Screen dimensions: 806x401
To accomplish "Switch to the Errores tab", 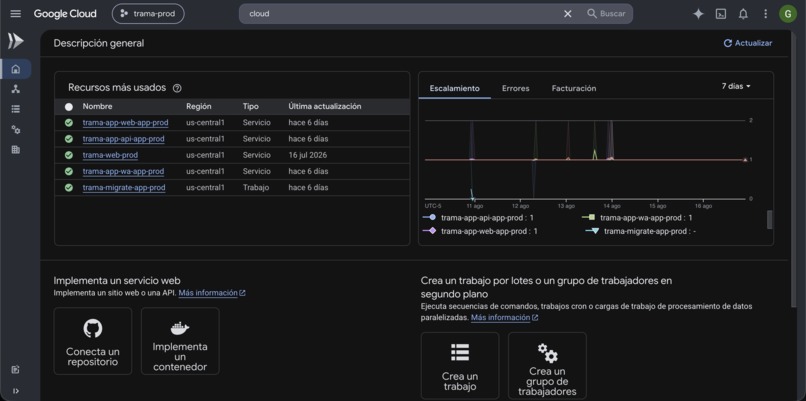I will (x=516, y=88).
